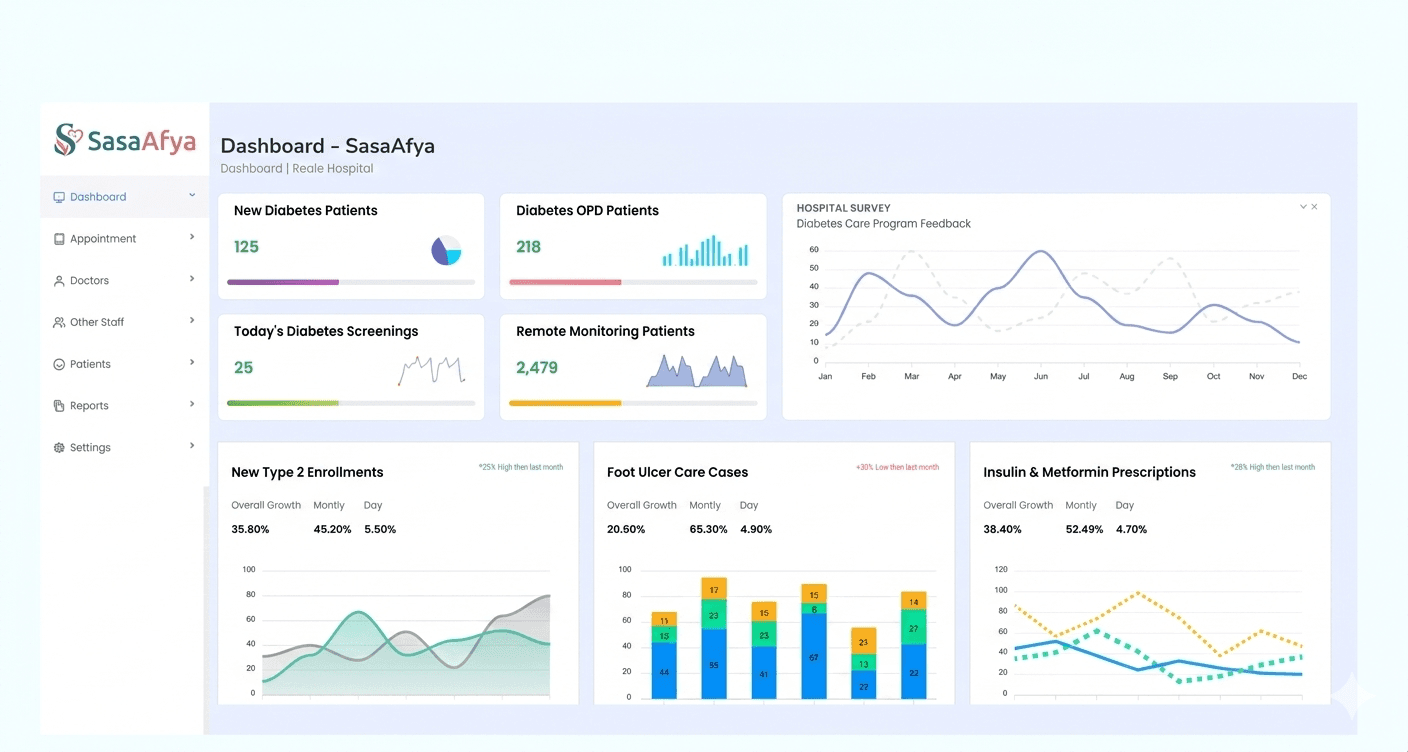Click the pie chart in New Diabetes Patients
This screenshot has height=752, width=1408.
tap(446, 250)
